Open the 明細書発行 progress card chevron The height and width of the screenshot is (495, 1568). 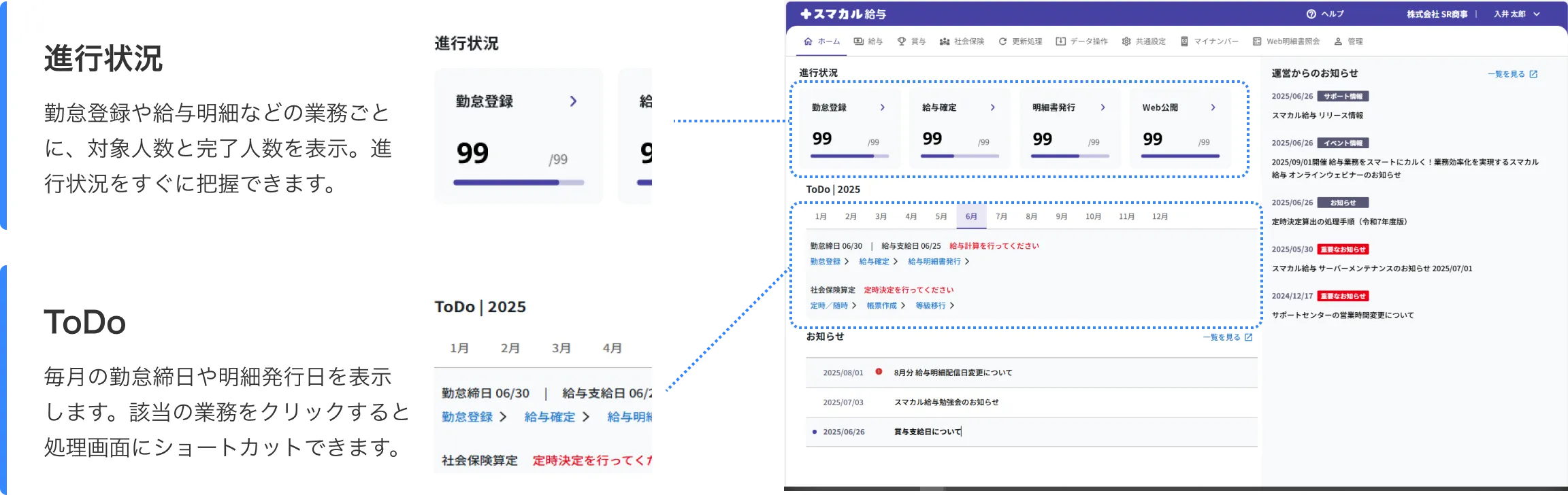[1103, 107]
